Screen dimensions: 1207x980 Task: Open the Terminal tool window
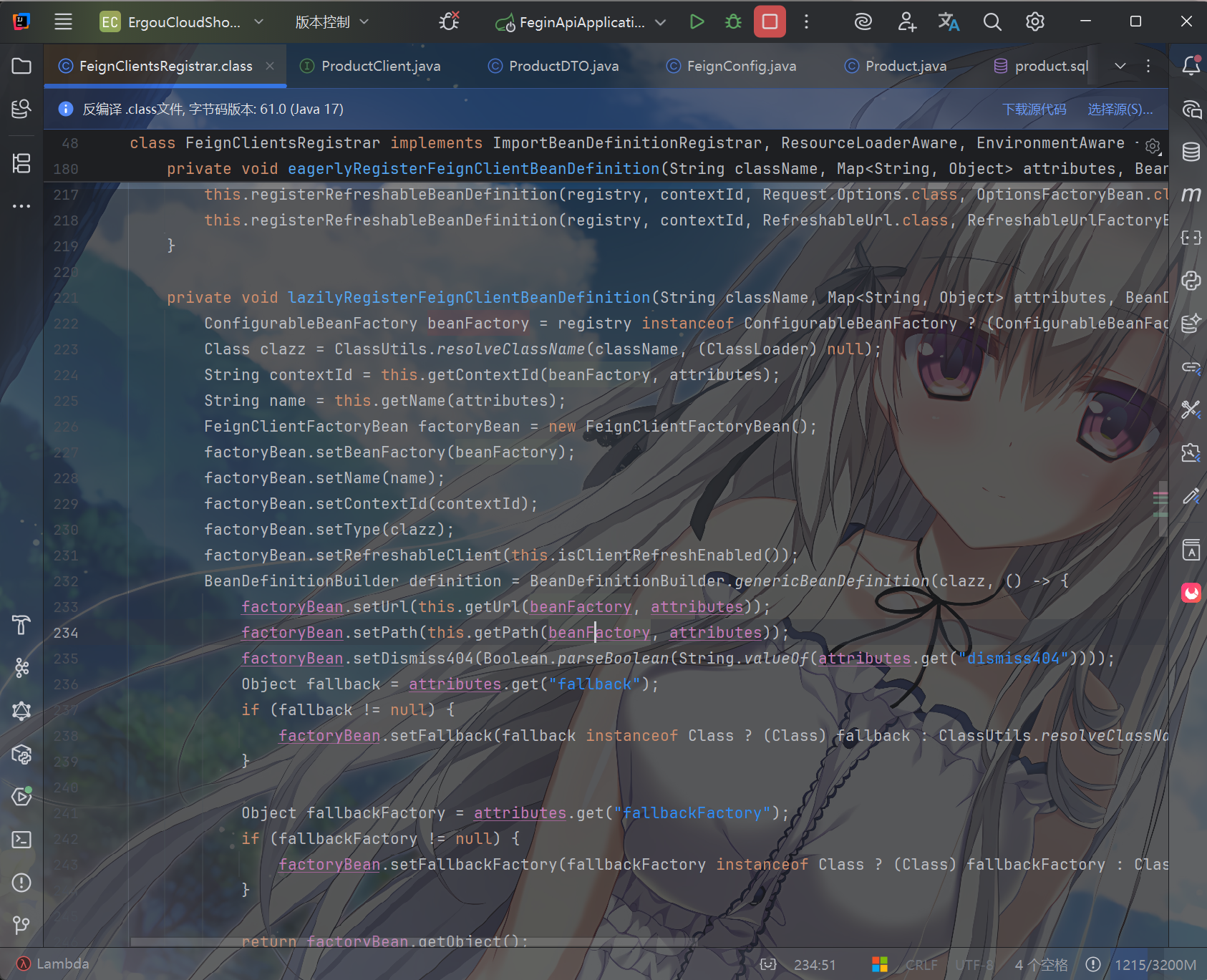click(21, 840)
